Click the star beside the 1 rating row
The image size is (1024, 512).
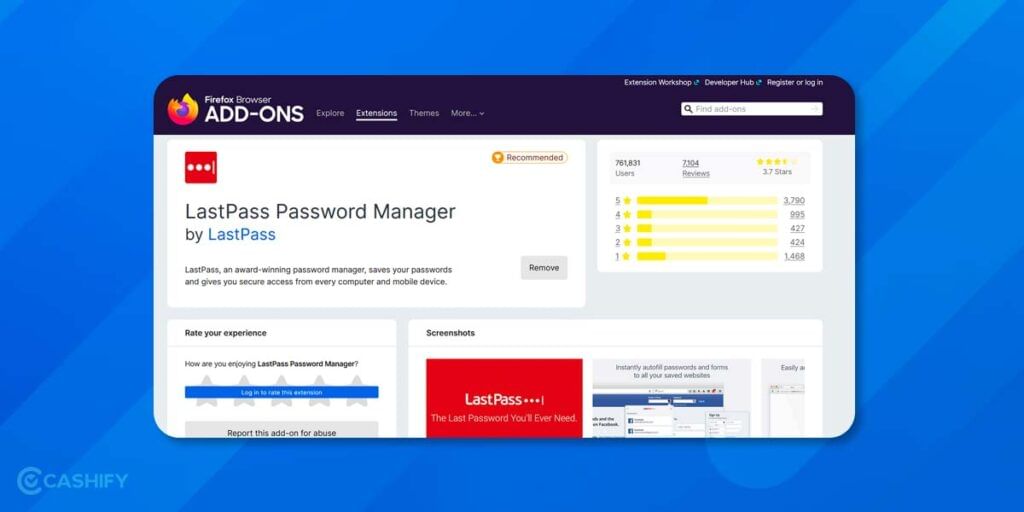[x=627, y=257]
